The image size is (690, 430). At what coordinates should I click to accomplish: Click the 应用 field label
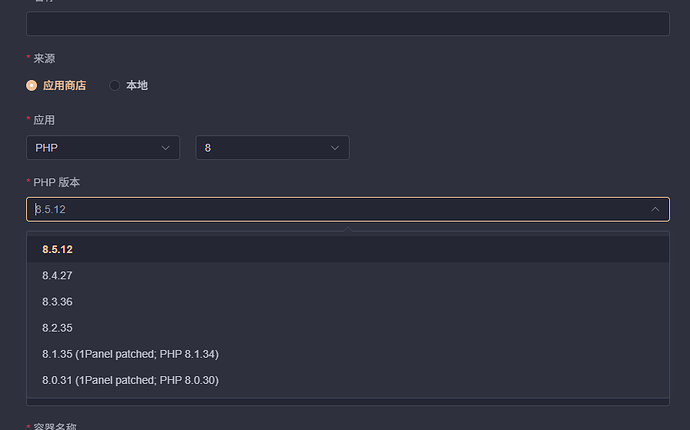44,120
